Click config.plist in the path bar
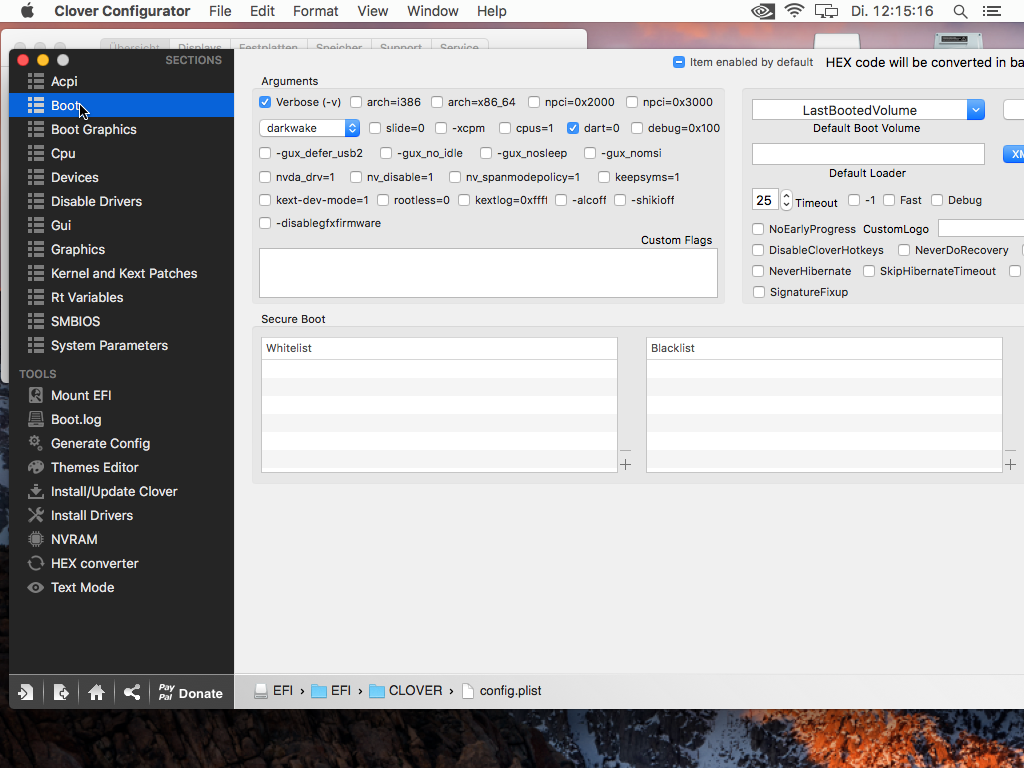Image resolution: width=1024 pixels, height=768 pixels. [502, 690]
